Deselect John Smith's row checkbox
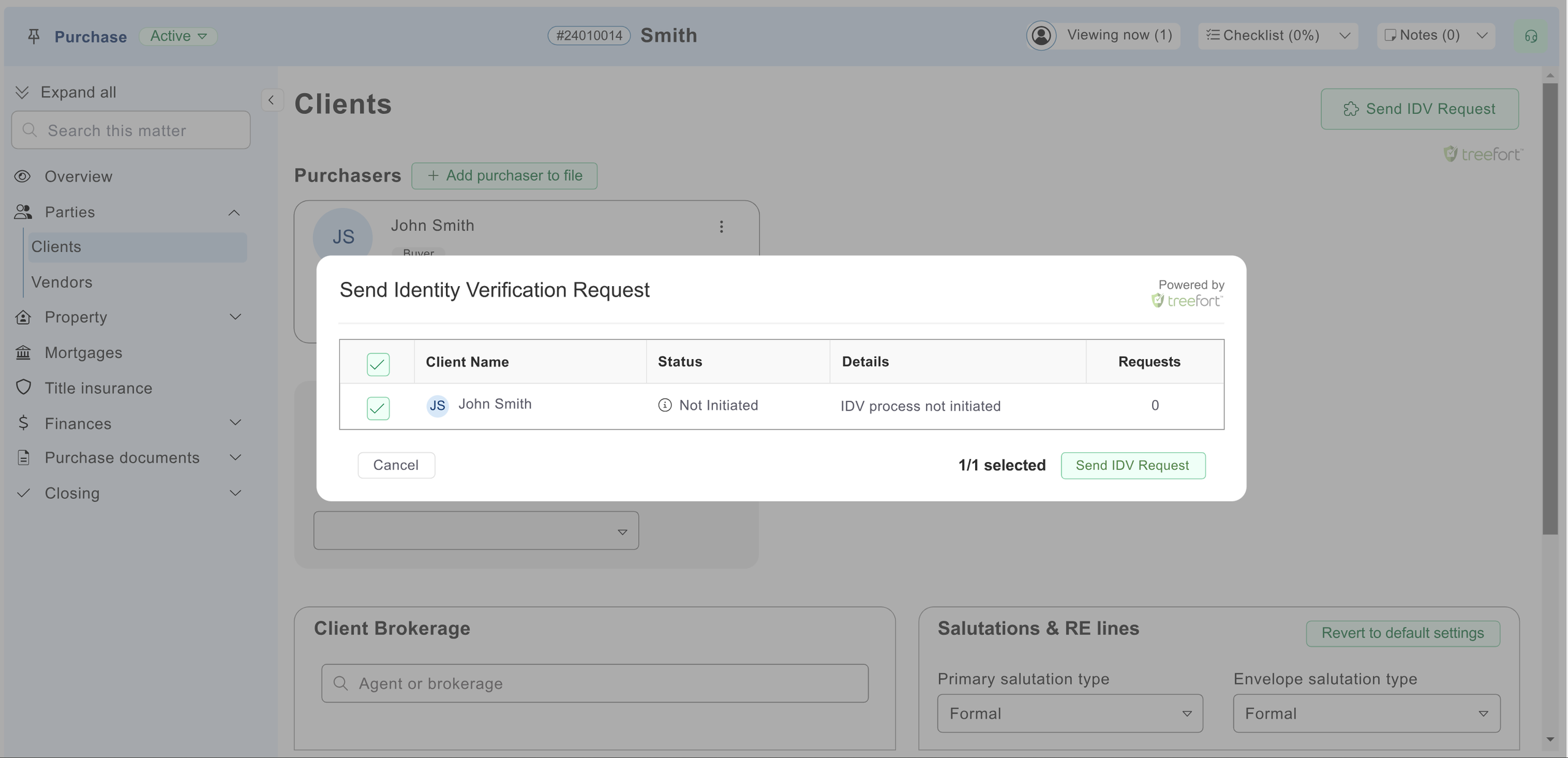The image size is (1568, 758). (378, 407)
